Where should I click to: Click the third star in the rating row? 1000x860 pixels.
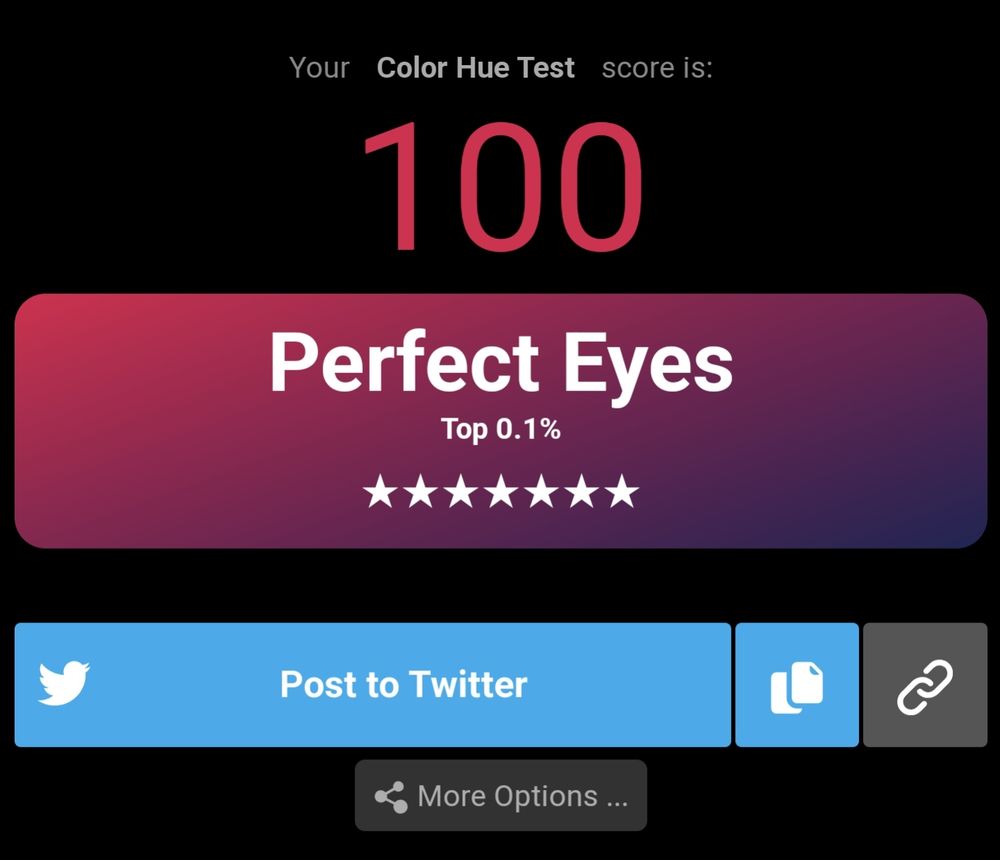tap(460, 492)
